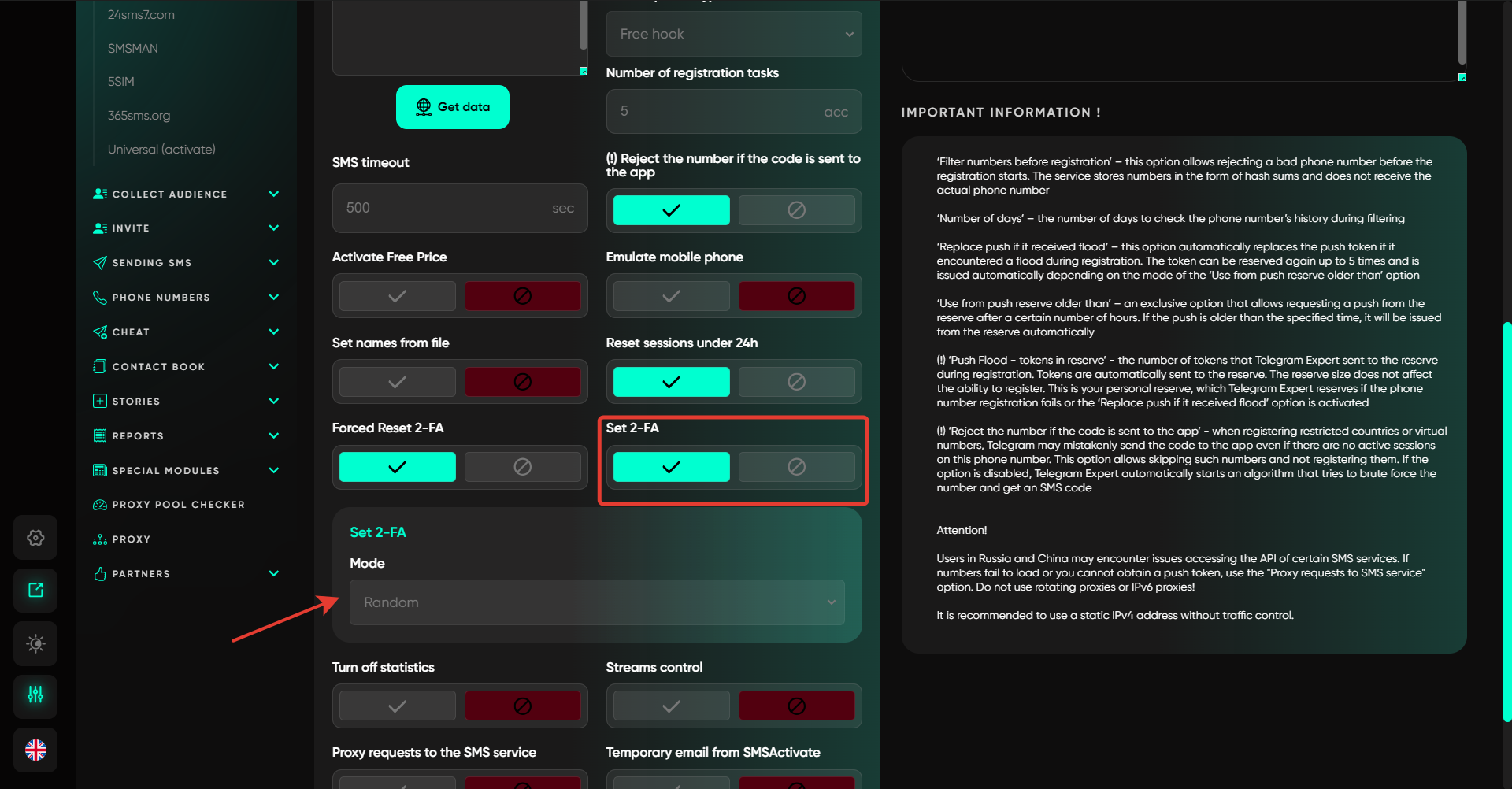Click the Stories plus icon in sidebar

point(100,402)
